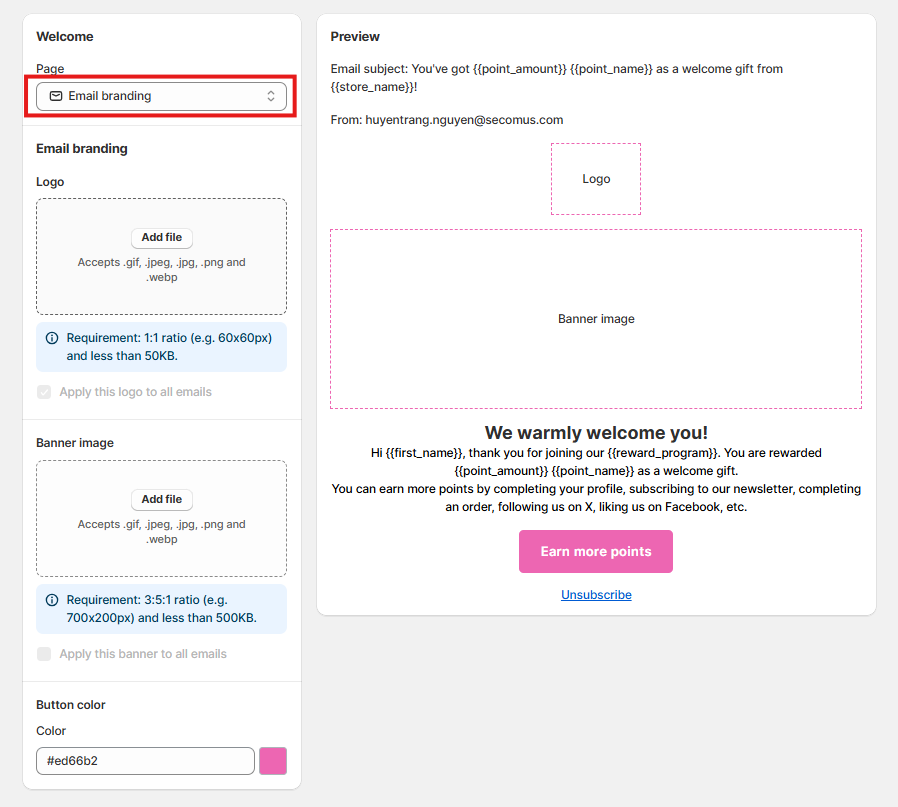This screenshot has width=898, height=807.
Task: Toggle the logo apply-to-all checkbox off
Action: (44, 392)
